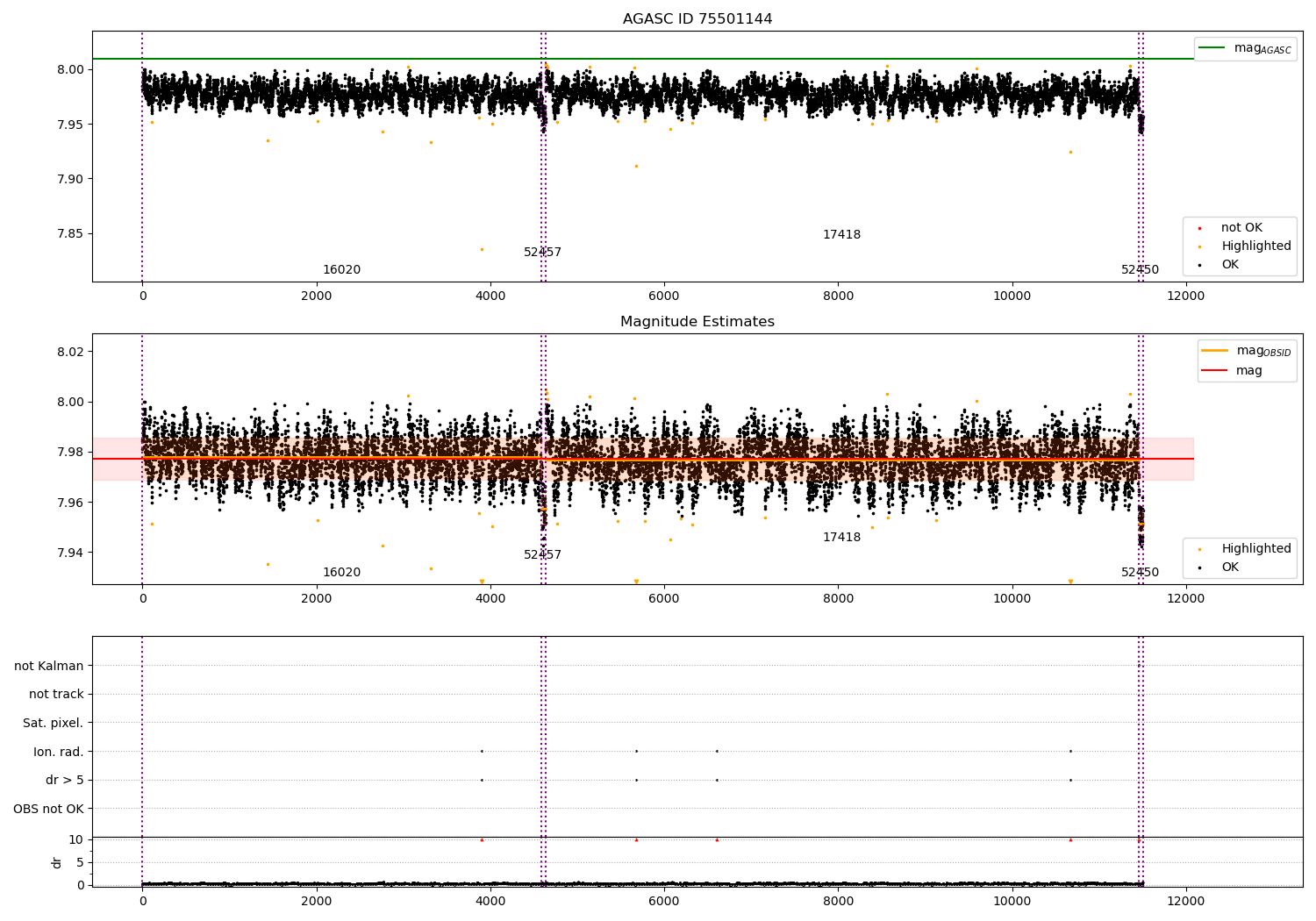
Task: Click the 5 tick on the dr axis
Action: point(81,862)
